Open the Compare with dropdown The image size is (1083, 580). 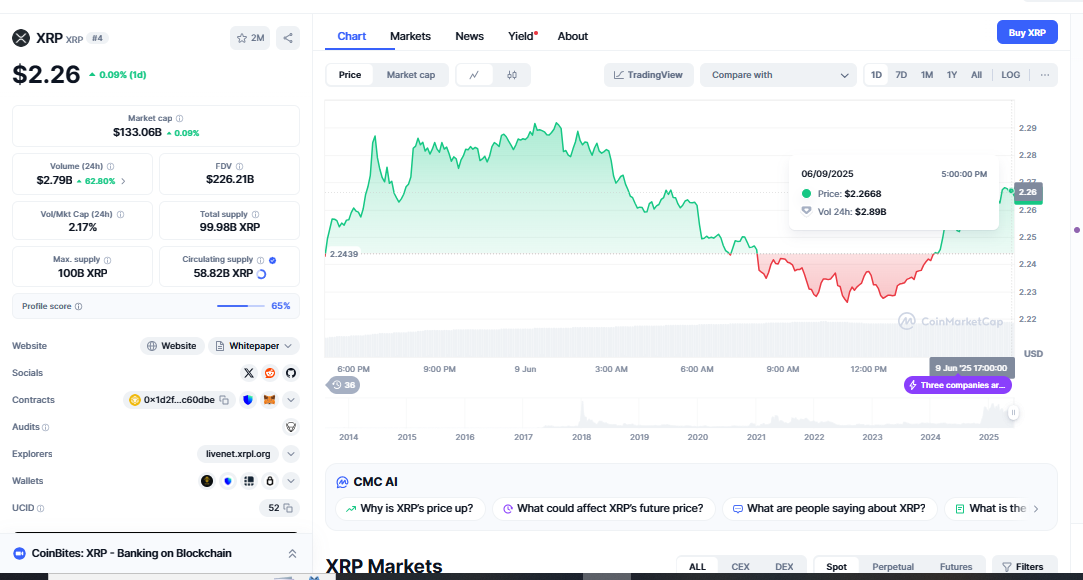(x=779, y=75)
